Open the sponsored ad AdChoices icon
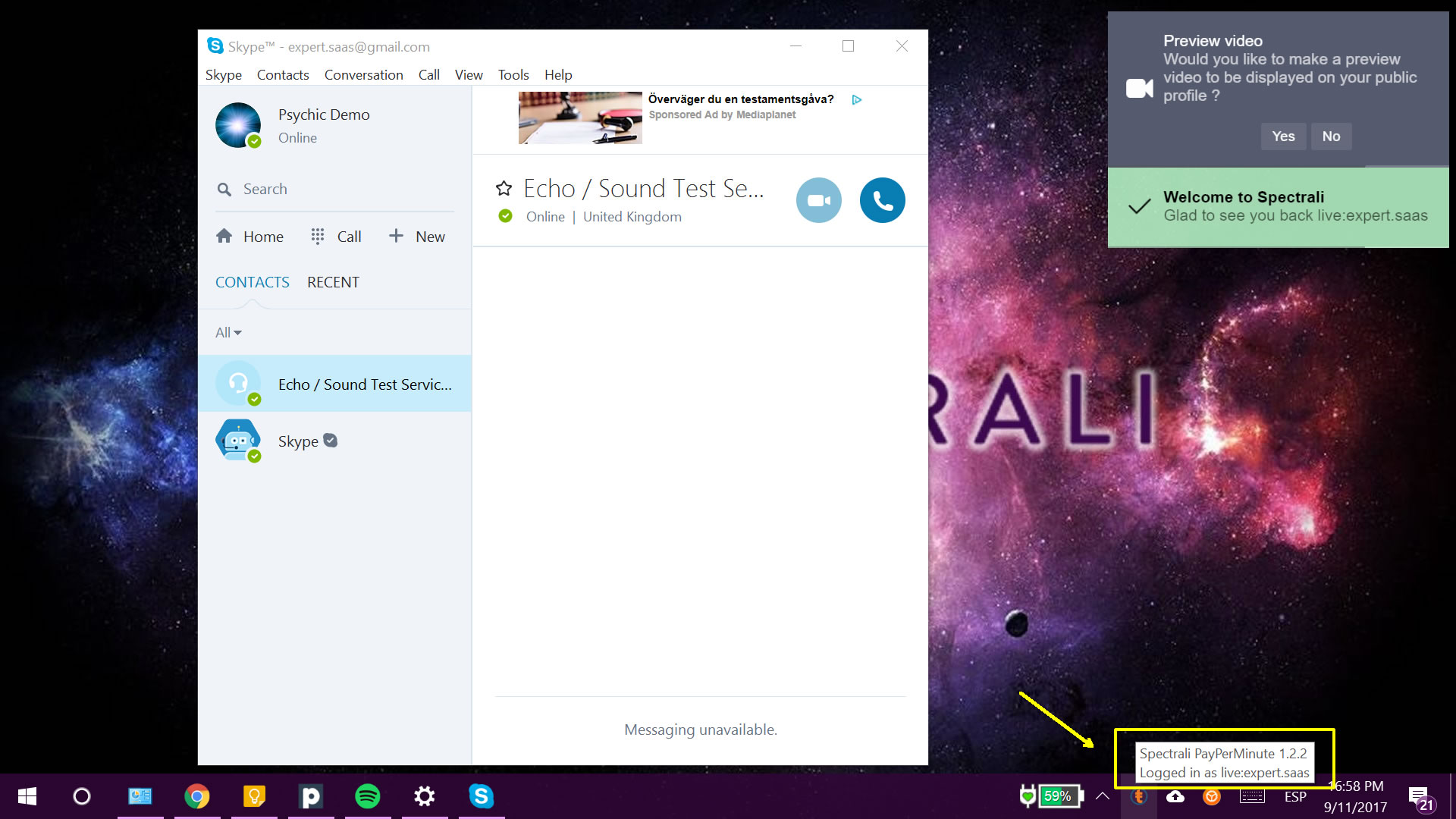The height and width of the screenshot is (819, 1456). (856, 99)
